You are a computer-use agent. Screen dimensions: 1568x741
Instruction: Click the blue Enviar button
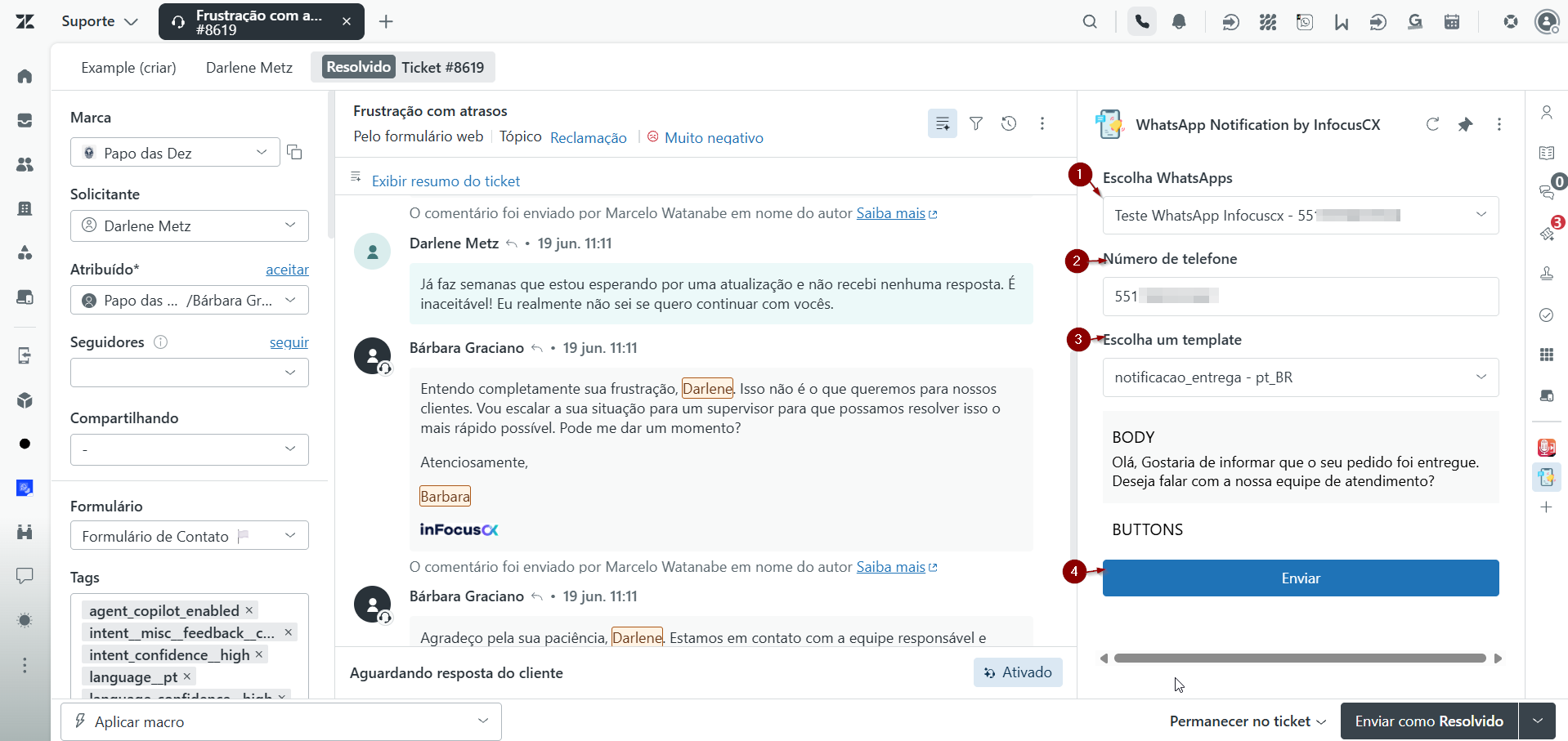click(1301, 578)
